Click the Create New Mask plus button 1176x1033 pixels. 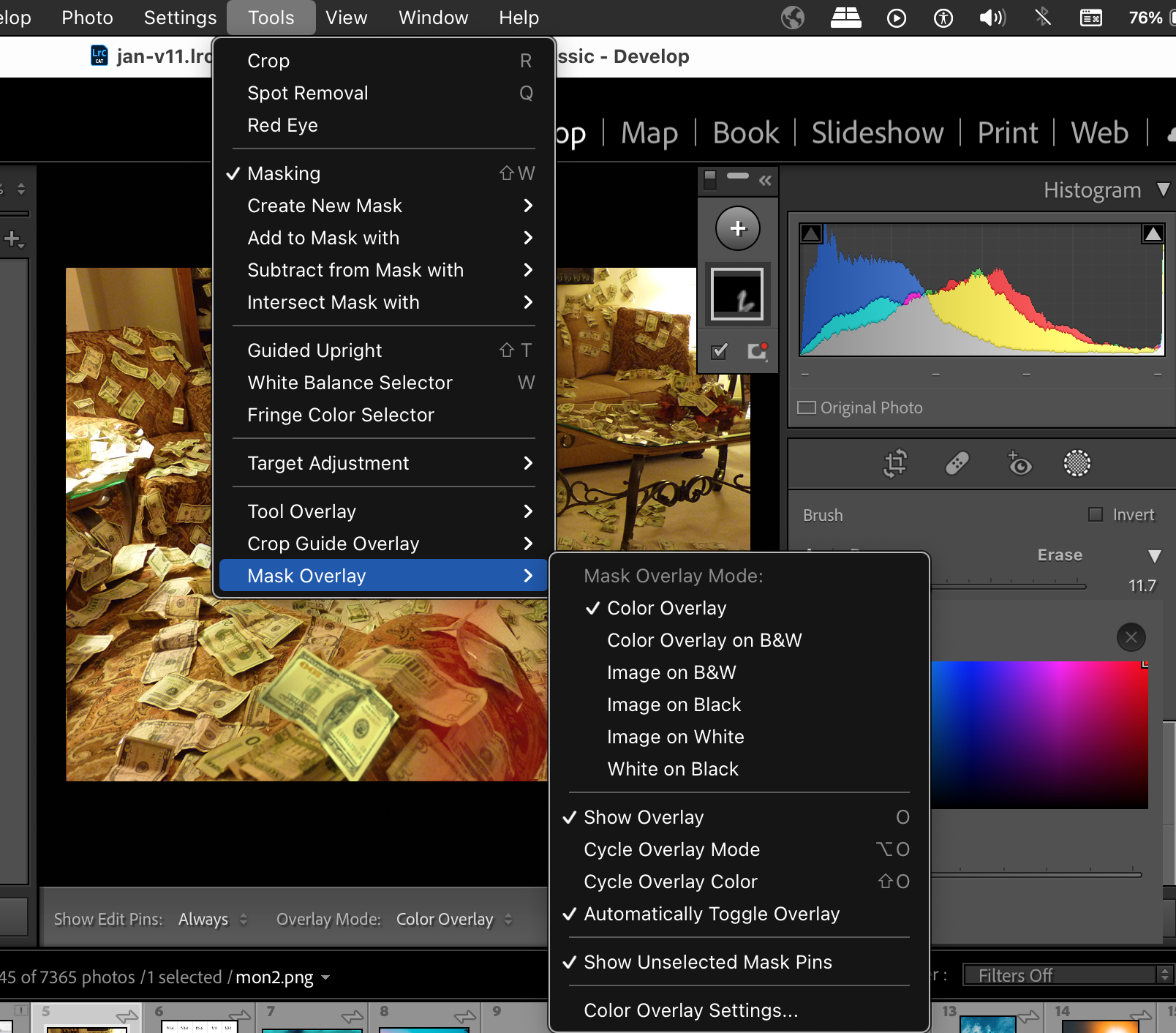click(x=737, y=228)
